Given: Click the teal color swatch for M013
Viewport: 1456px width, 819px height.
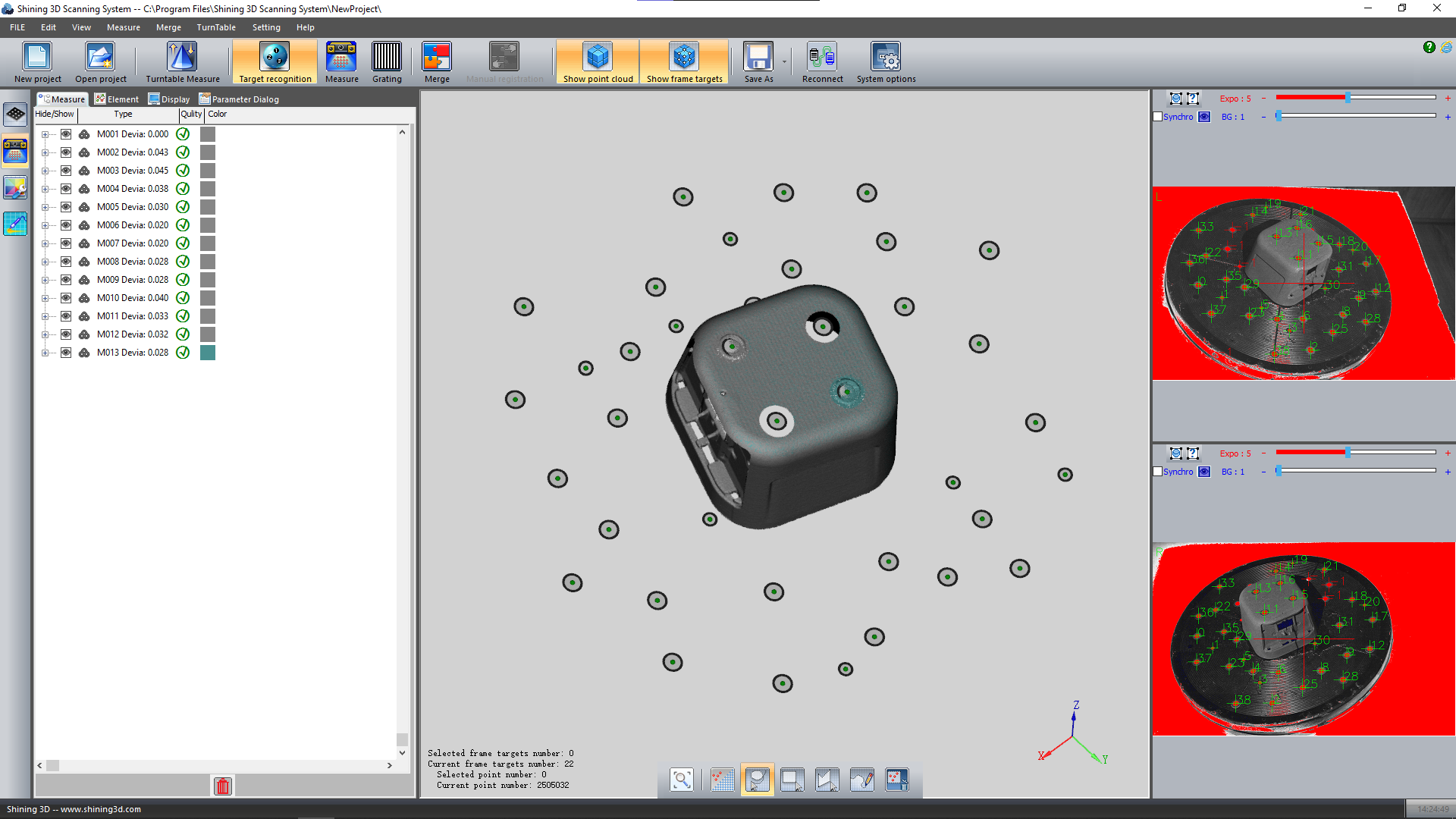Looking at the screenshot, I should [x=208, y=353].
